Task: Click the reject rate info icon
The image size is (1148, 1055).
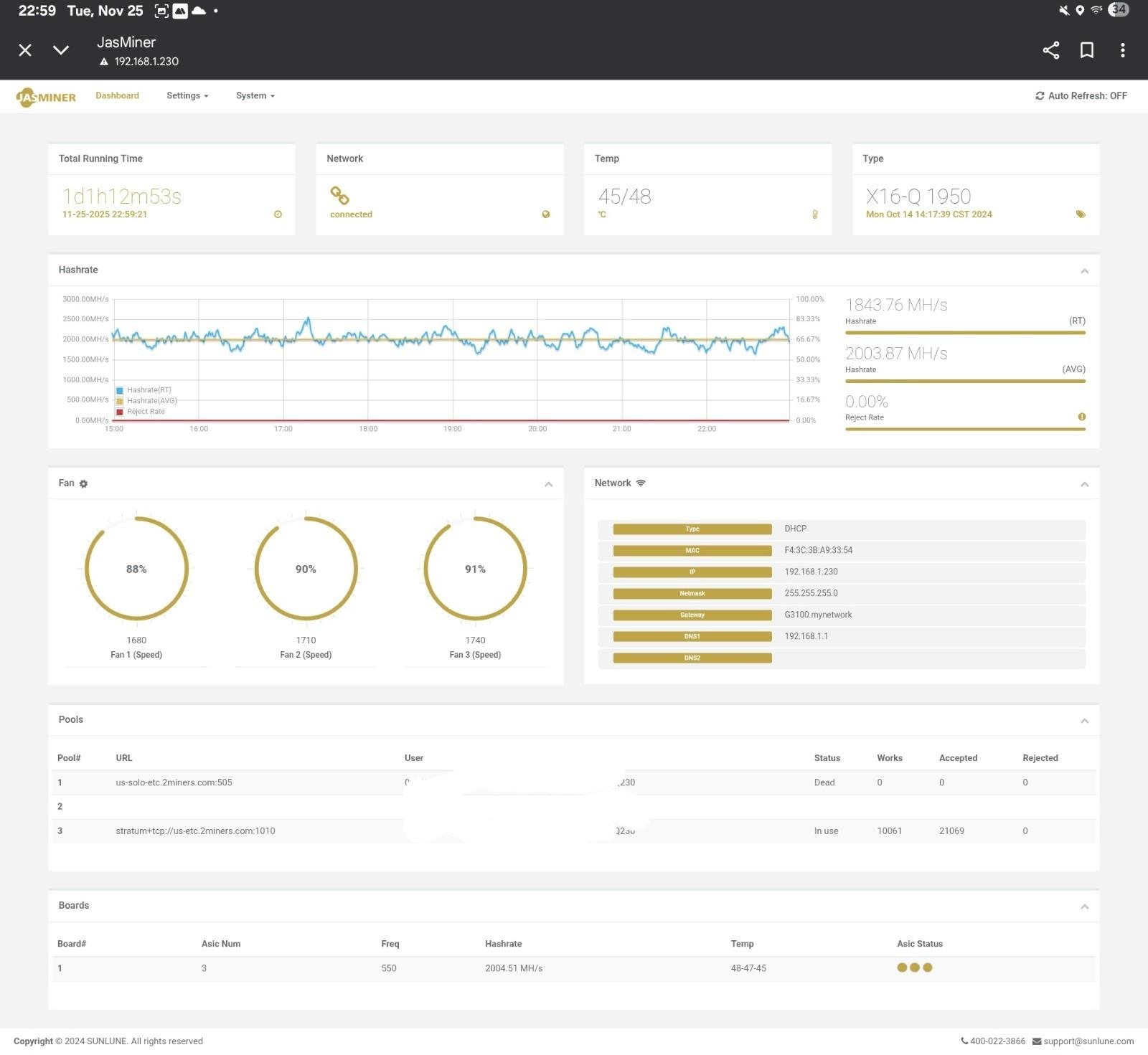Action: click(1081, 417)
